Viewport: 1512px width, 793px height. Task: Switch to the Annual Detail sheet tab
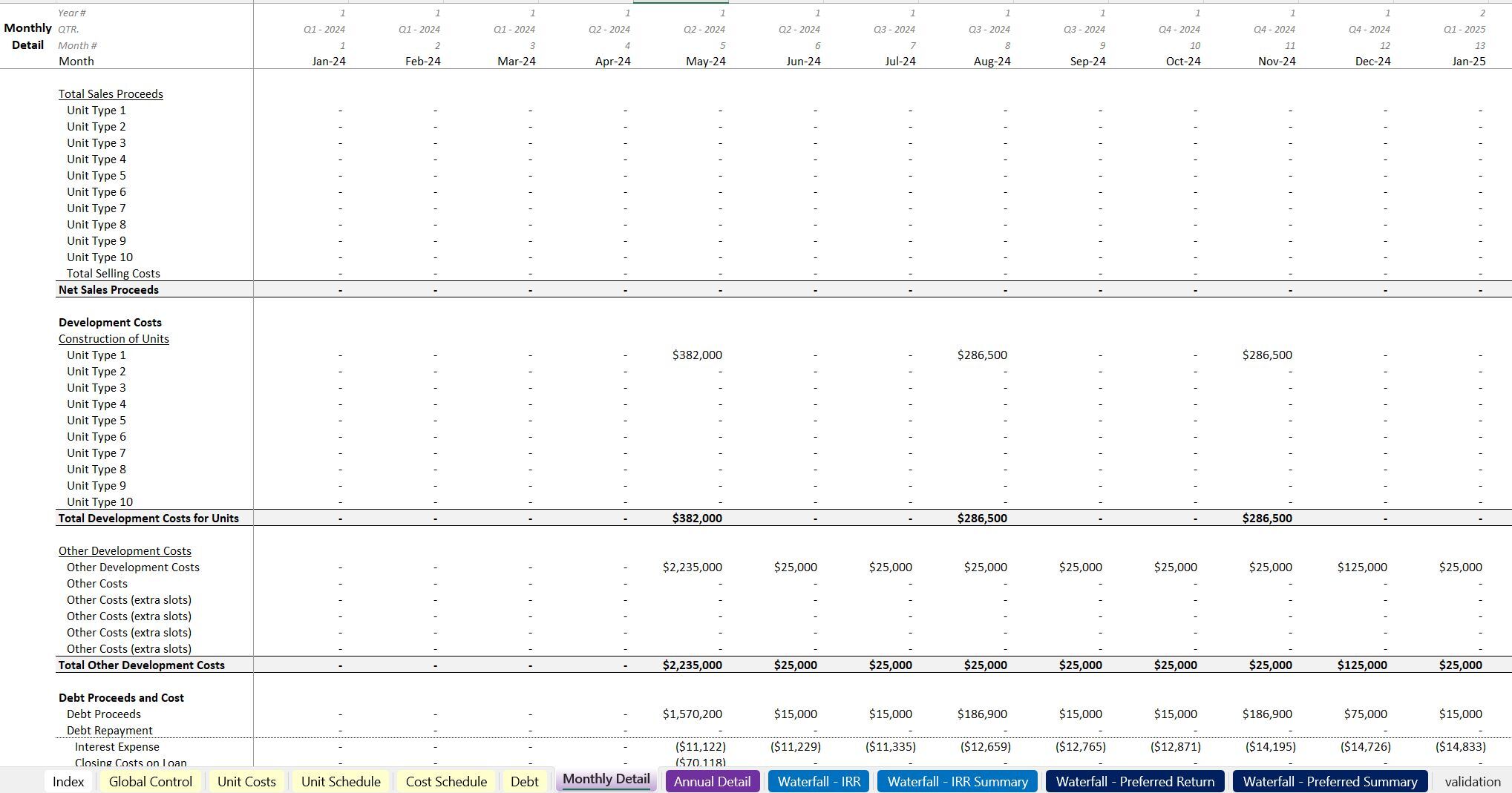tap(712, 781)
